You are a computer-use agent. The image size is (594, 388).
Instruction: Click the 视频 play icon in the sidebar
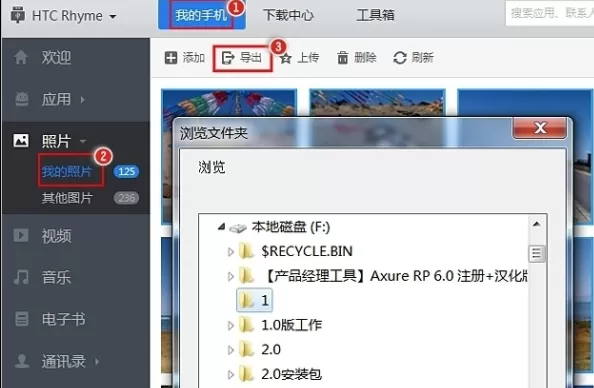pyautogui.click(x=21, y=235)
